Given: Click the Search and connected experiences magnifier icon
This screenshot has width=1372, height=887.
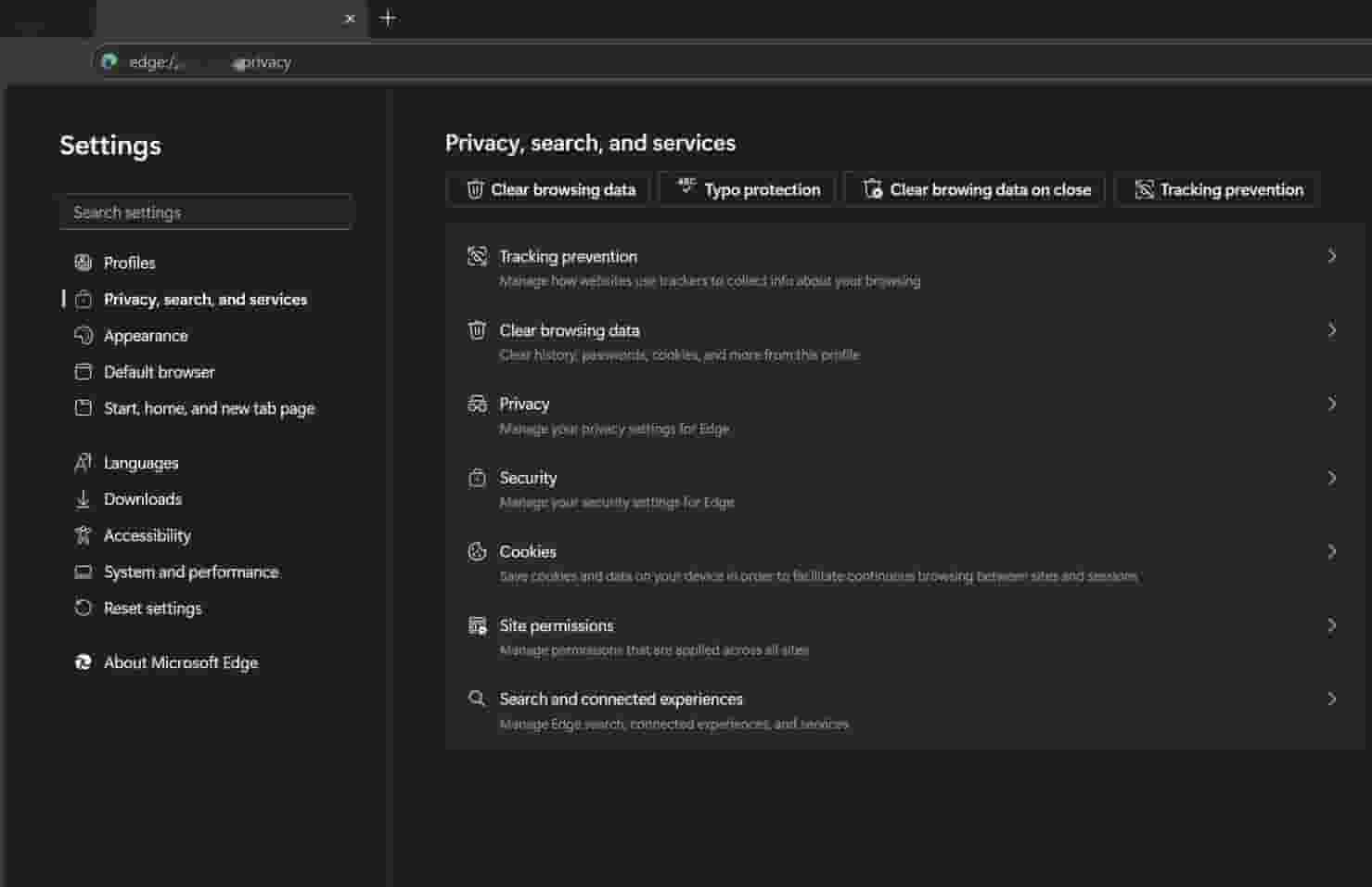Looking at the screenshot, I should (477, 699).
